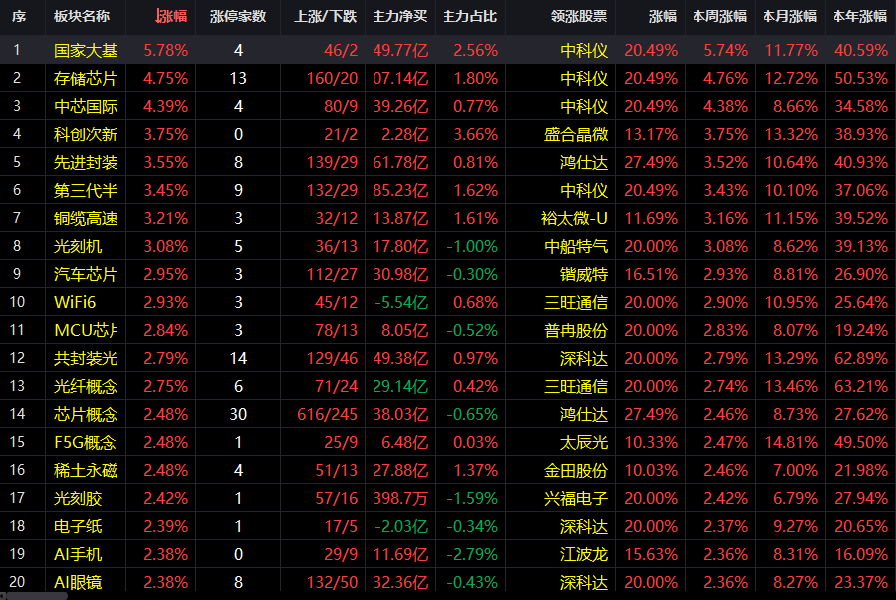The image size is (896, 600).
Task: Open sector 电子纸
Action: tap(78, 526)
